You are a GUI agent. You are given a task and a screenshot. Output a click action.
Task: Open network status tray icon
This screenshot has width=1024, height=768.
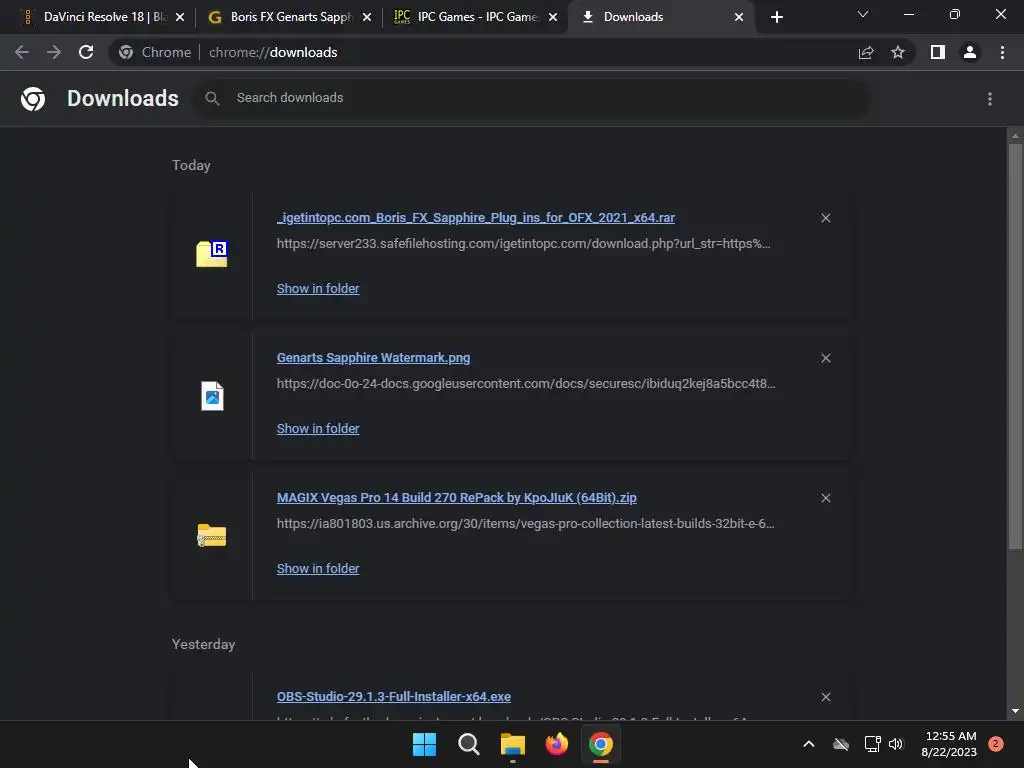coord(872,744)
